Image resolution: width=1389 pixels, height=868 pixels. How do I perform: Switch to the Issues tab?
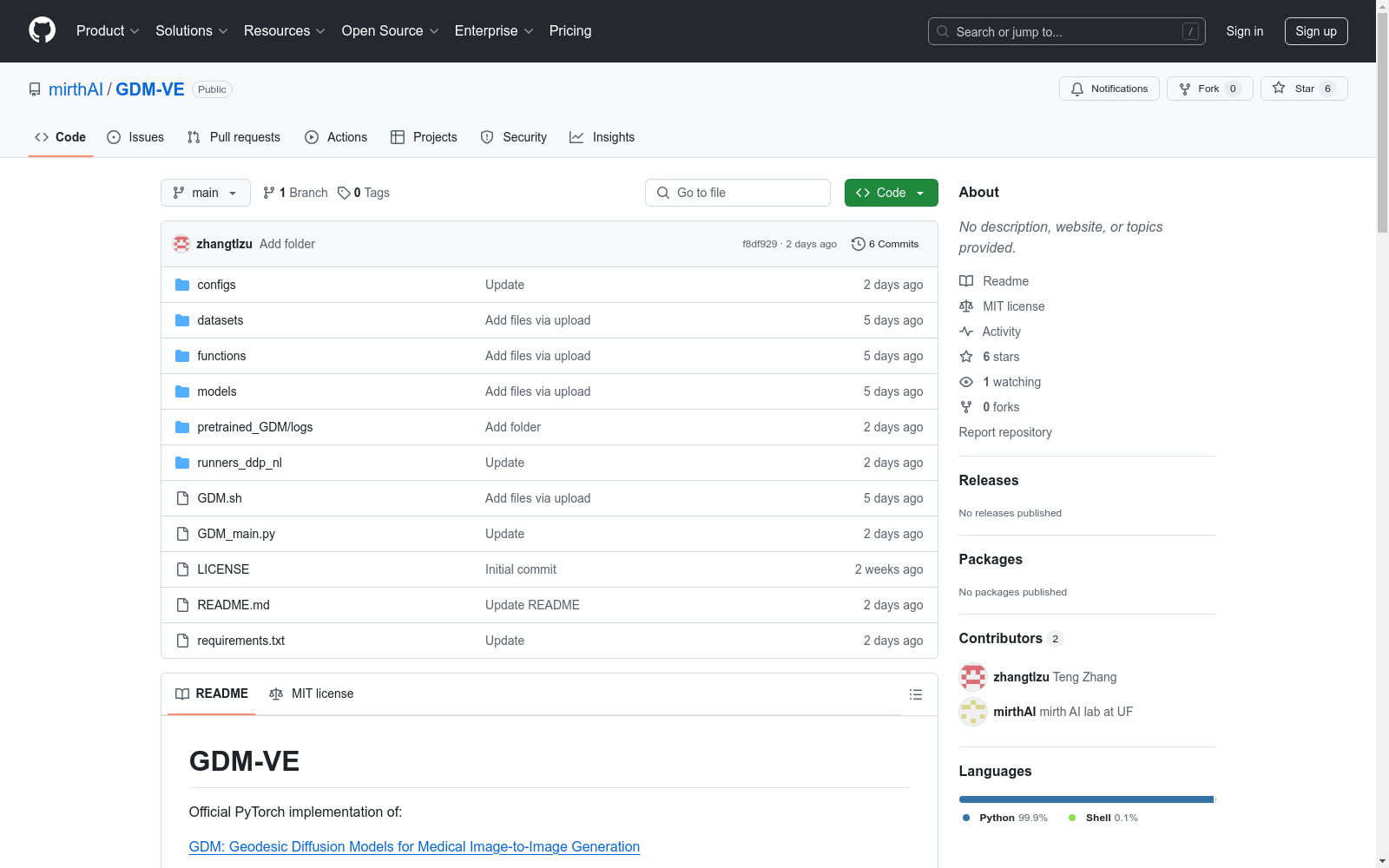[135, 137]
